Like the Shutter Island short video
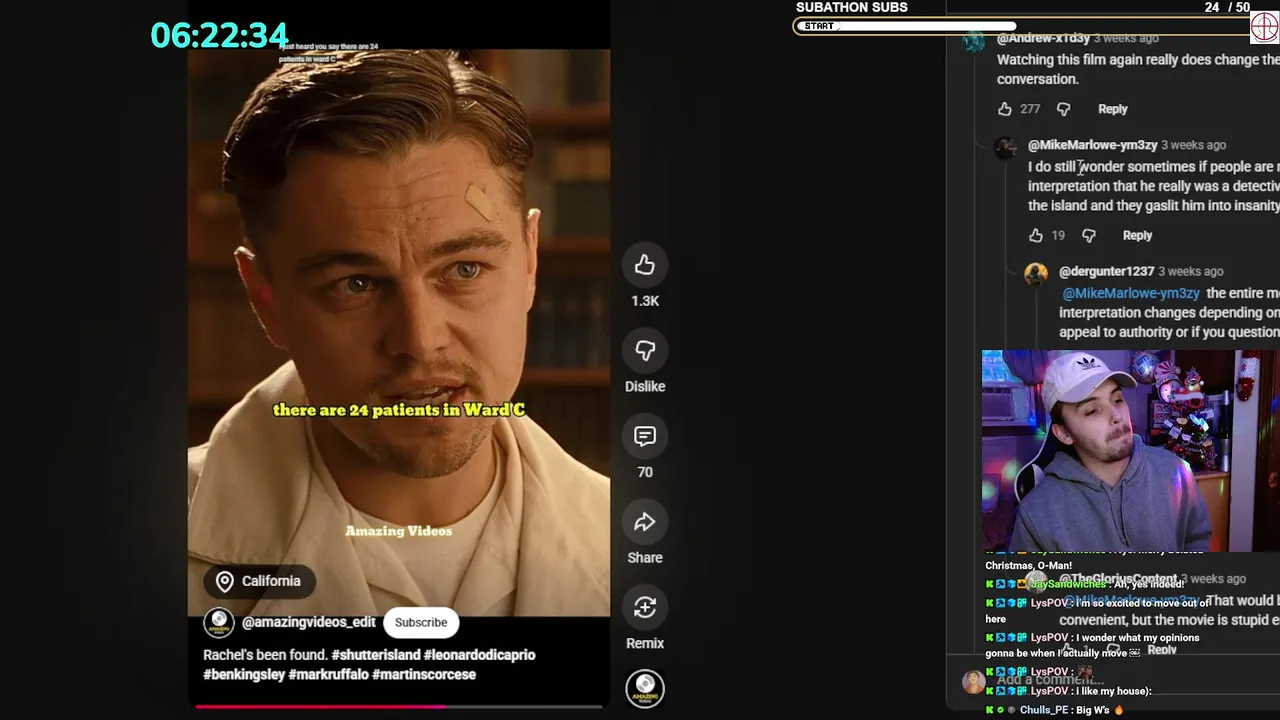Image resolution: width=1280 pixels, height=720 pixels. click(x=645, y=265)
